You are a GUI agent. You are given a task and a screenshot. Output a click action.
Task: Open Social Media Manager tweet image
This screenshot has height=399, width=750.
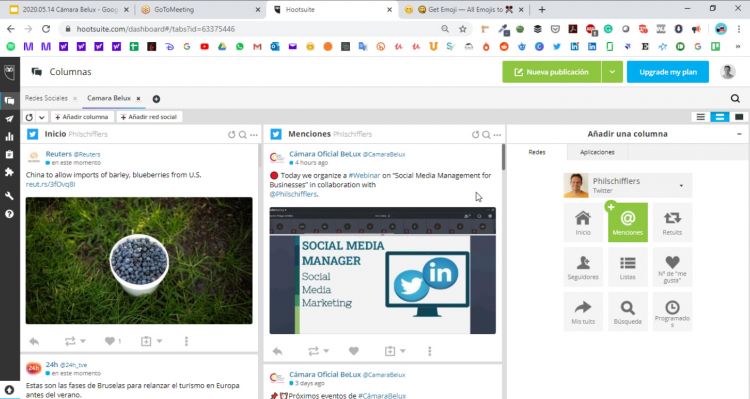pos(383,270)
